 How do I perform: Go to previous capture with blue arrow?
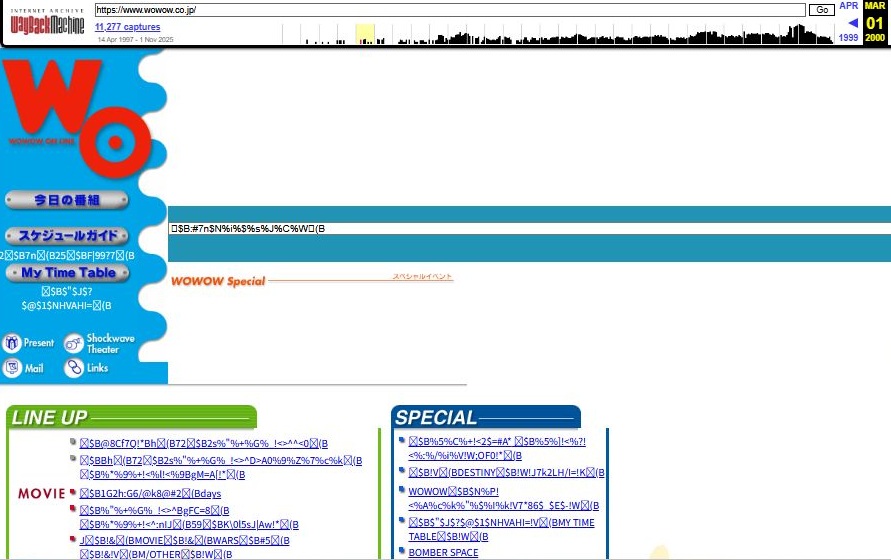[852, 22]
